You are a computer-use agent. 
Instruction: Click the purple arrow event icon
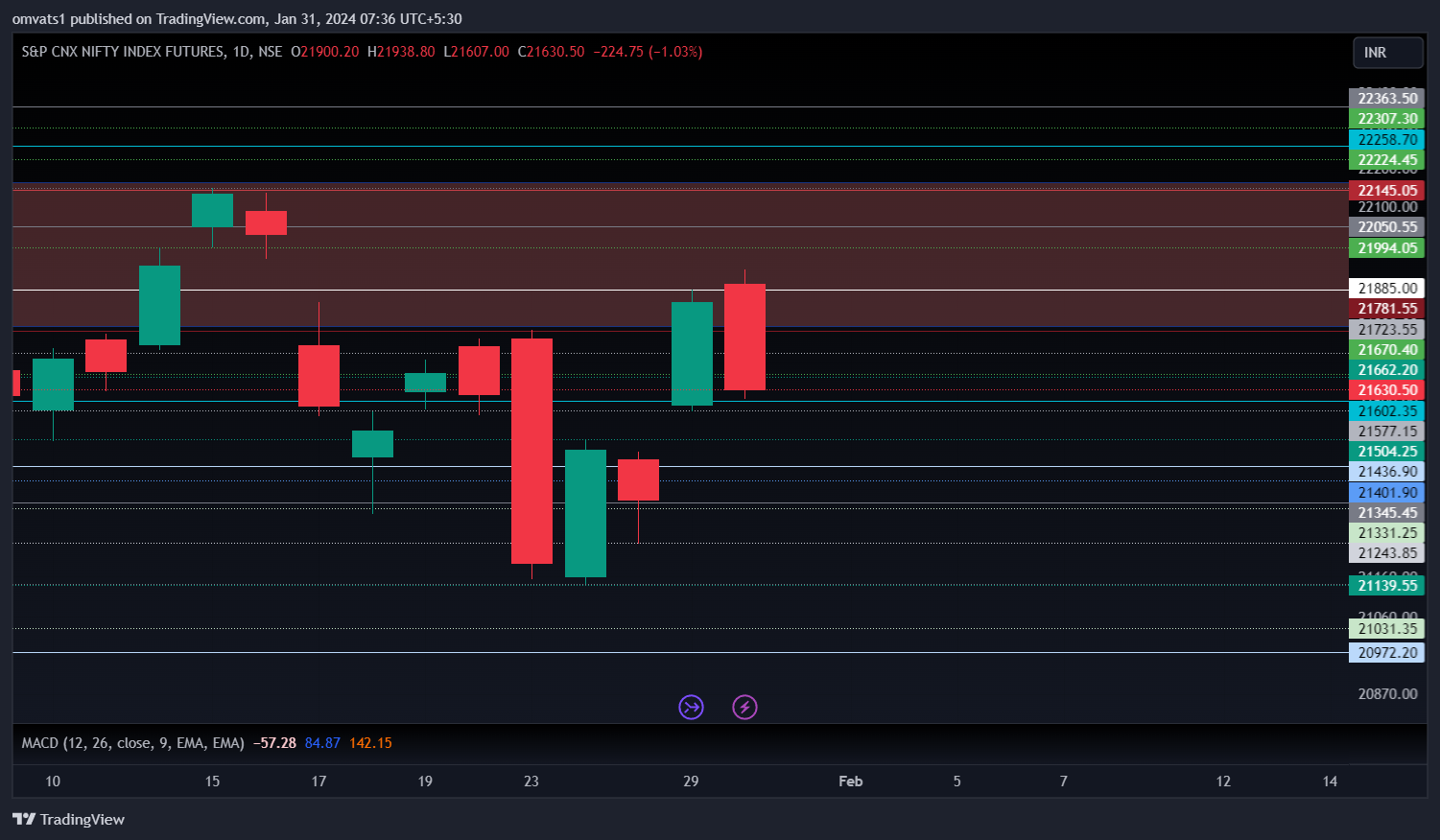[x=691, y=708]
